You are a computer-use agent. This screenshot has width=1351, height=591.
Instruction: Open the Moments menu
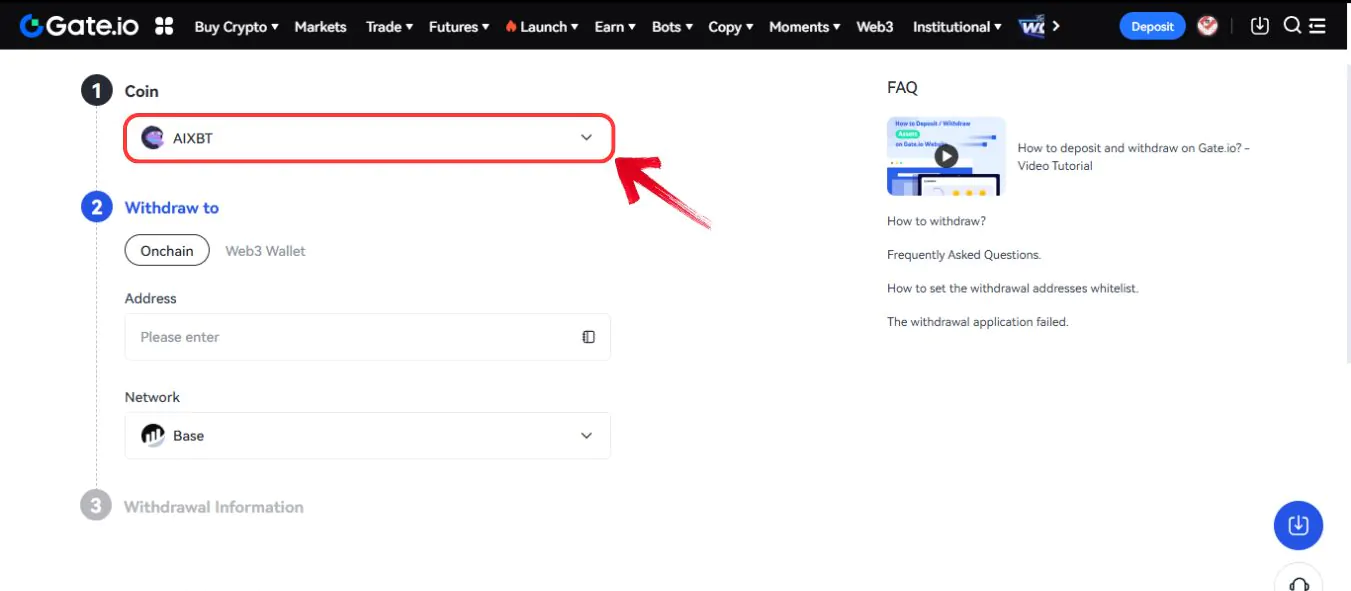coord(805,27)
